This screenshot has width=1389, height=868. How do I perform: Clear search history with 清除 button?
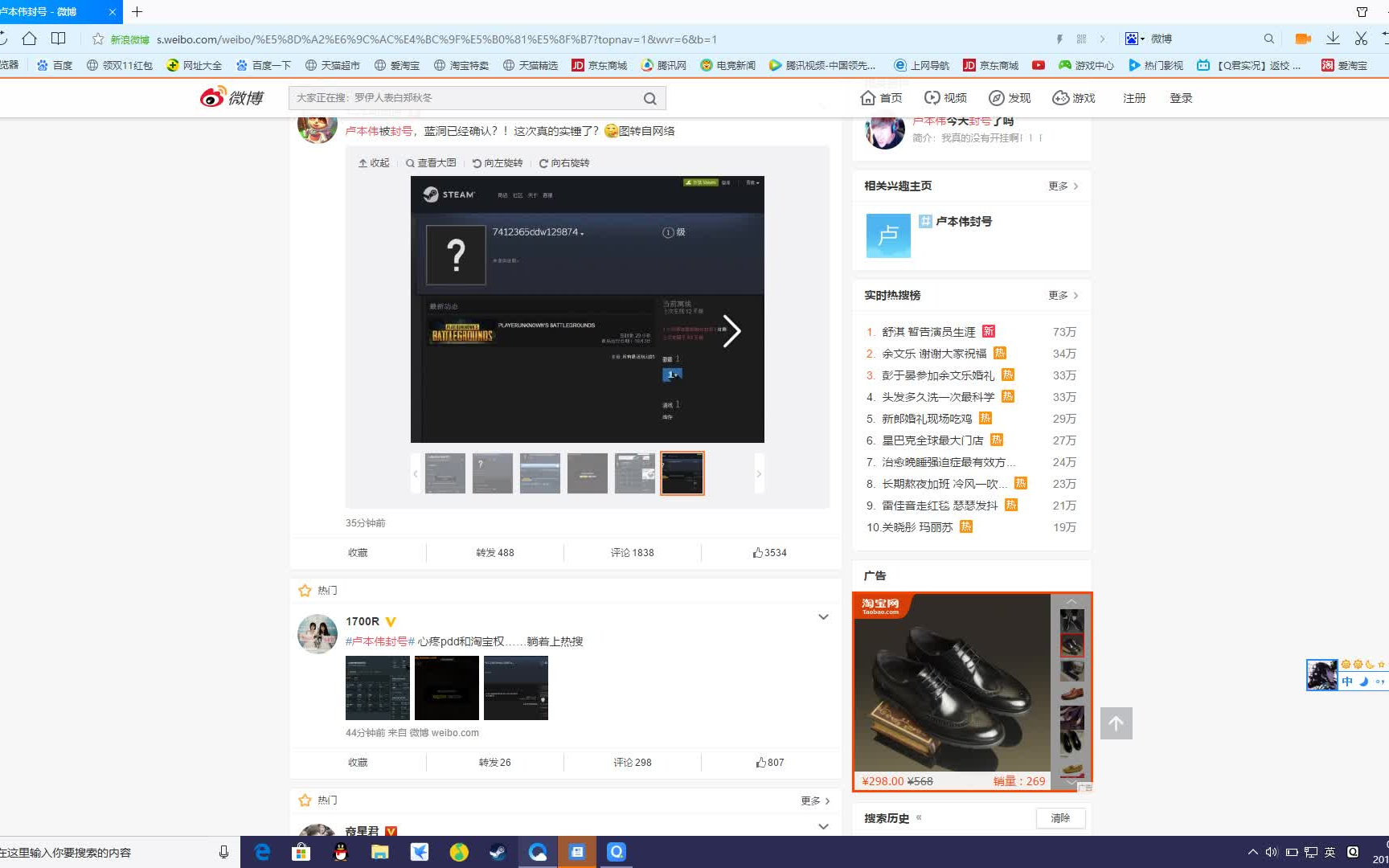tap(1060, 818)
